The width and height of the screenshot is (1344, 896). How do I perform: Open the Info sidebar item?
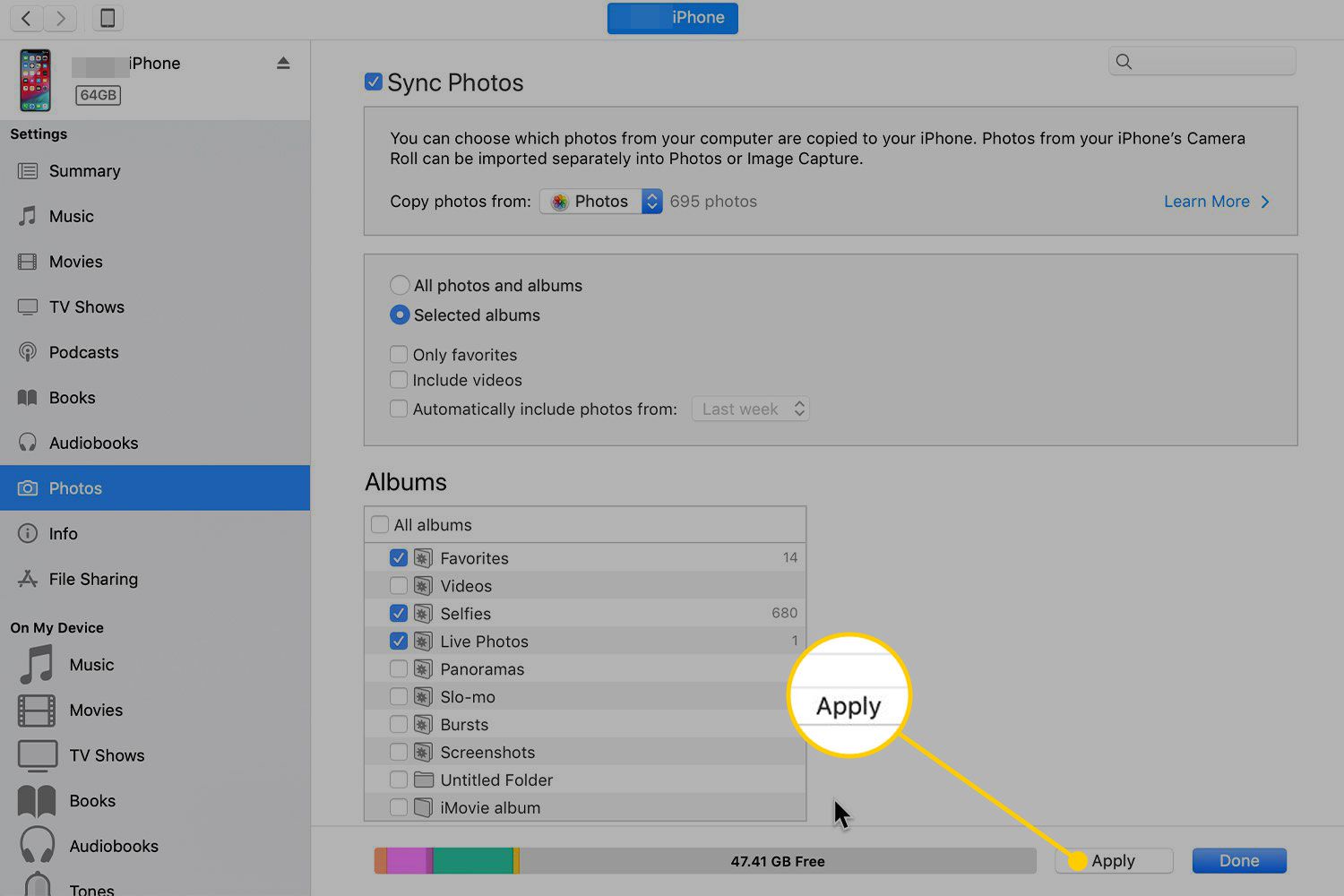coord(155,534)
